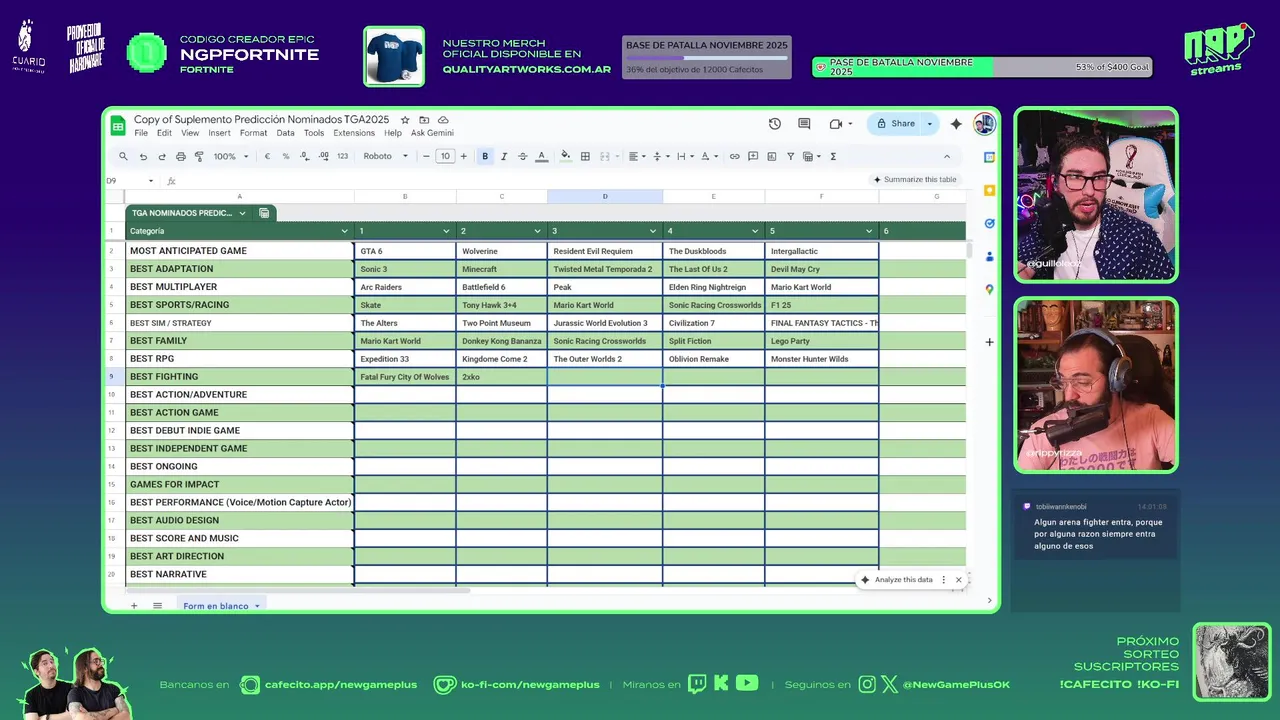Open the Format menu

tap(253, 133)
